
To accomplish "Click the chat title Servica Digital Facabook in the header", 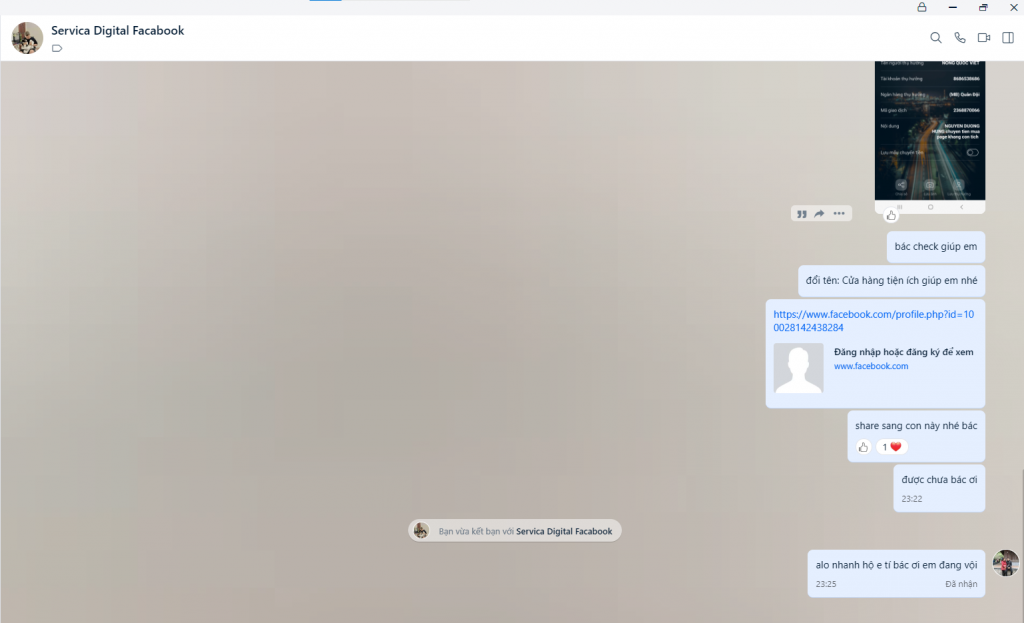I will [118, 31].
